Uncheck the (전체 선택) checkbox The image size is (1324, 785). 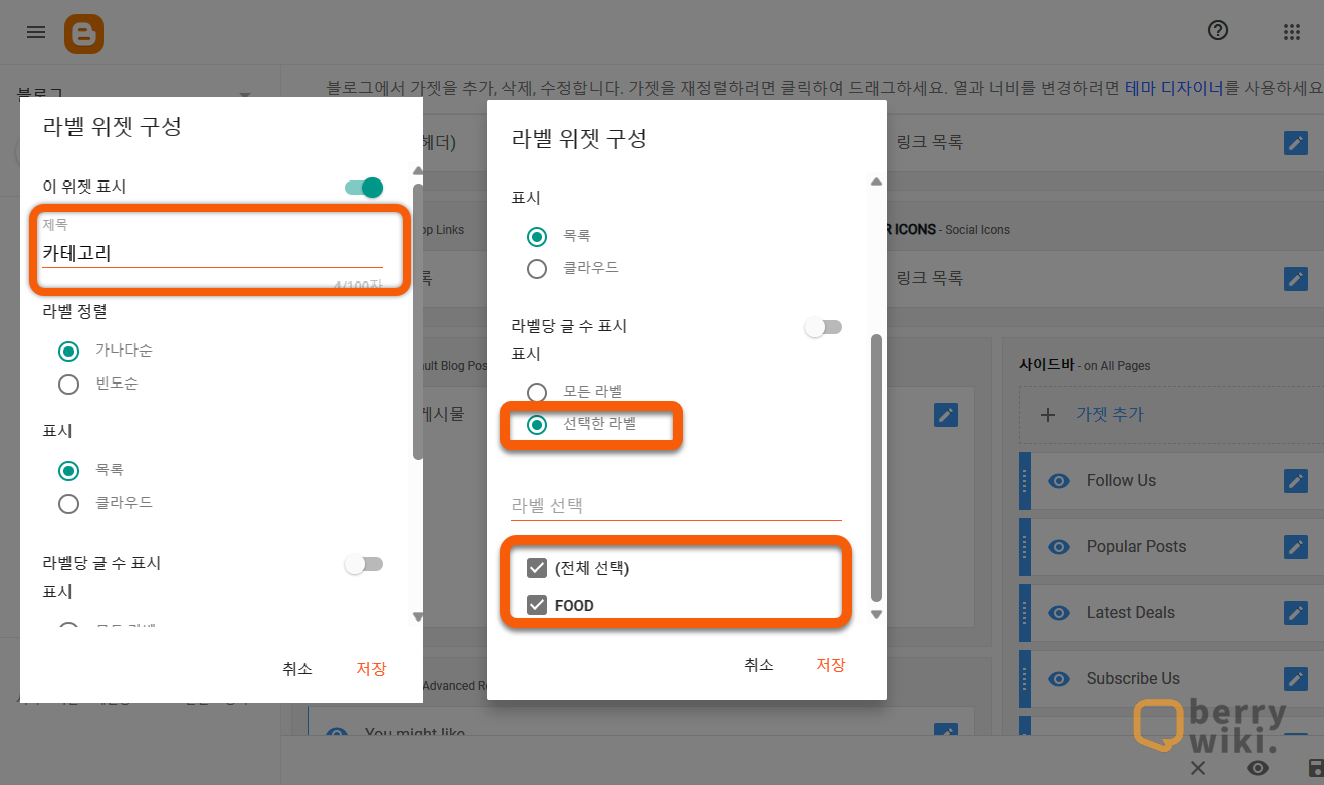click(537, 569)
